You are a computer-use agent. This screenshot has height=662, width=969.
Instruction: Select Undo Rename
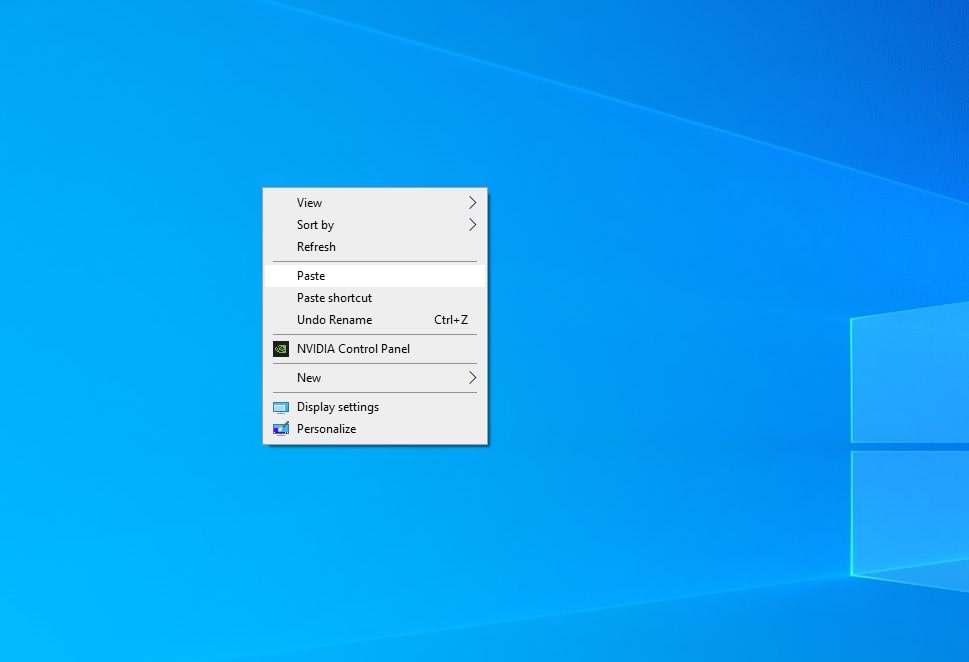click(x=374, y=320)
